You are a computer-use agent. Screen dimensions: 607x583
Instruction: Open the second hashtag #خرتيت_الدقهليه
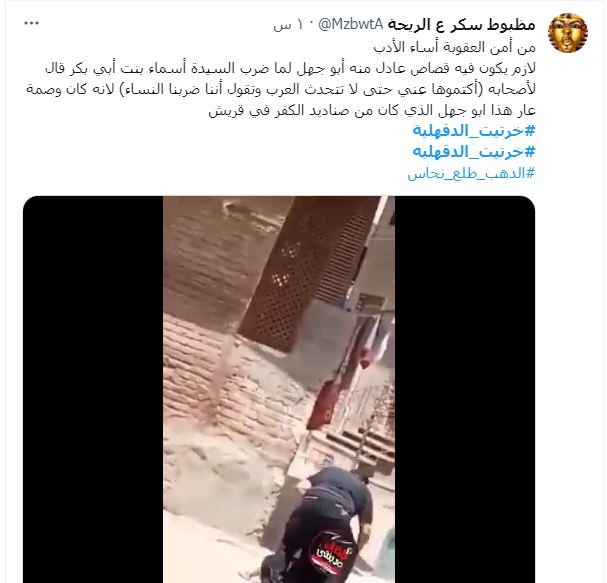pyautogui.click(x=474, y=151)
